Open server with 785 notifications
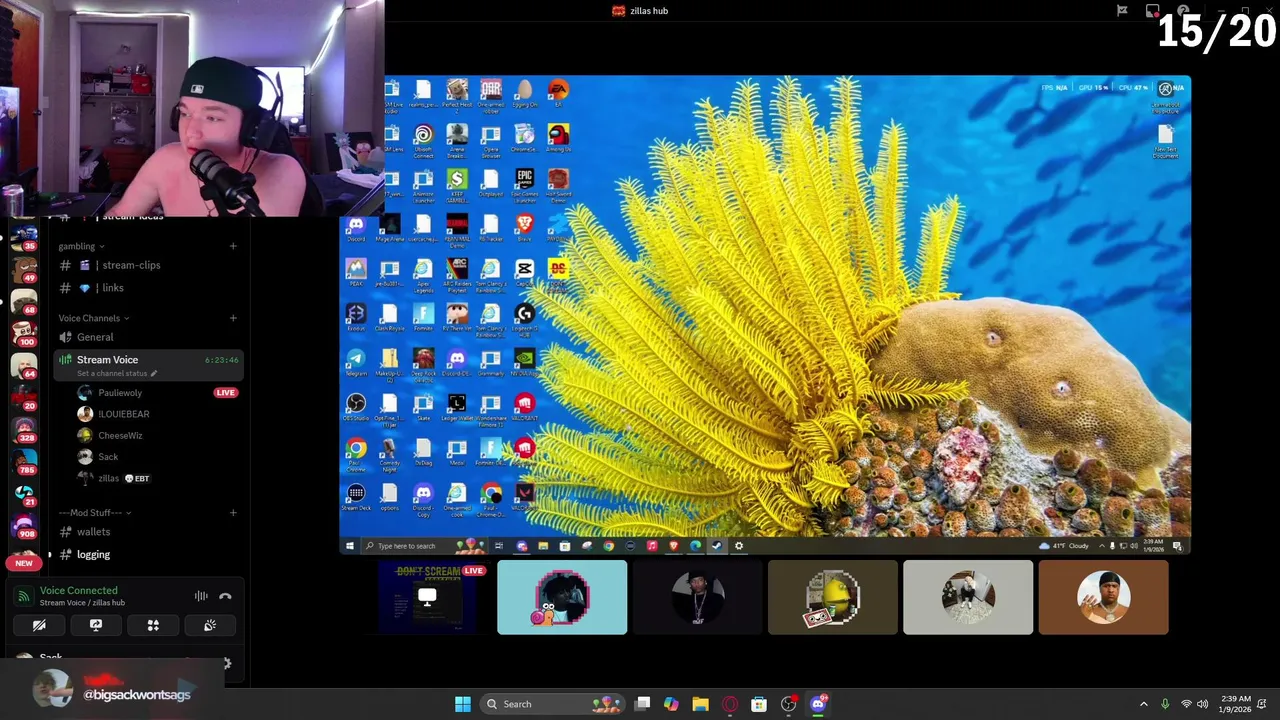 [24, 461]
